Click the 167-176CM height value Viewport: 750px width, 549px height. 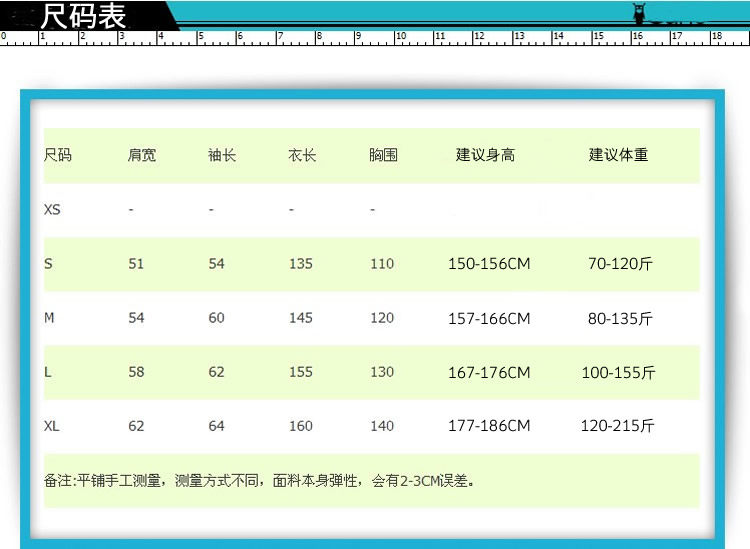(489, 372)
